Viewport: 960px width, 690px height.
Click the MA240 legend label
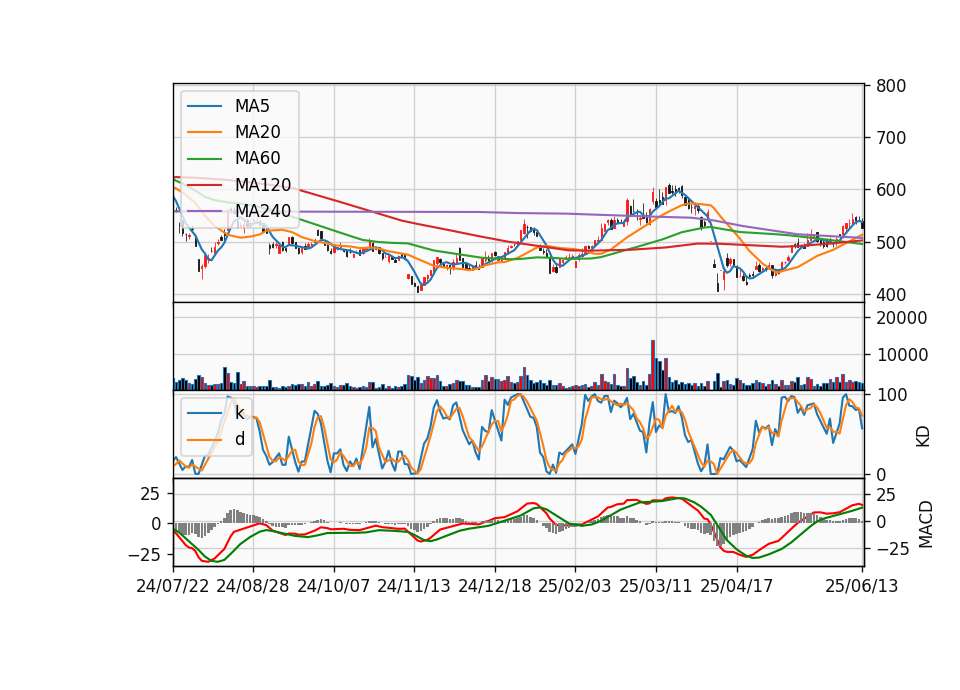pos(263,211)
